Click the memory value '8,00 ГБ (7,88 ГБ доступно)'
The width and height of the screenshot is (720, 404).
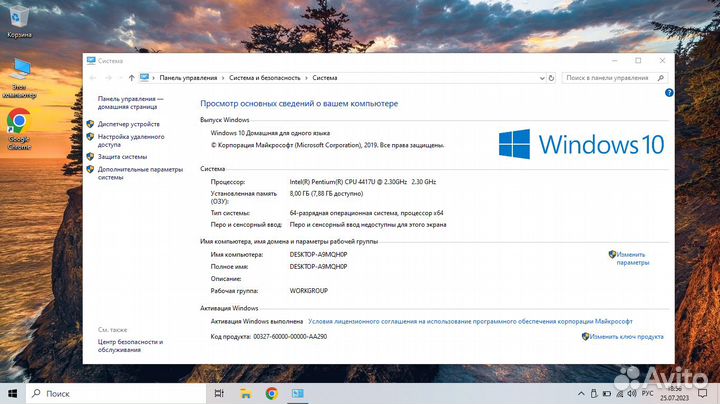click(x=326, y=194)
